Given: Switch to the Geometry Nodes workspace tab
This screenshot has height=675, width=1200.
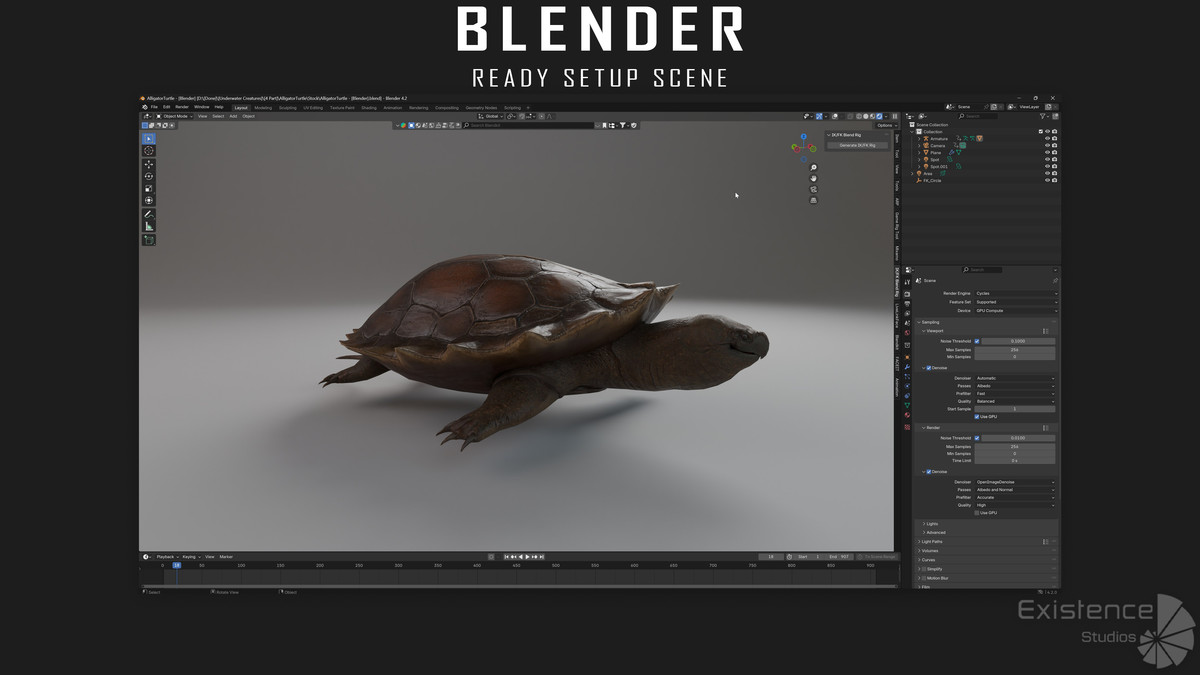Looking at the screenshot, I should 481,108.
